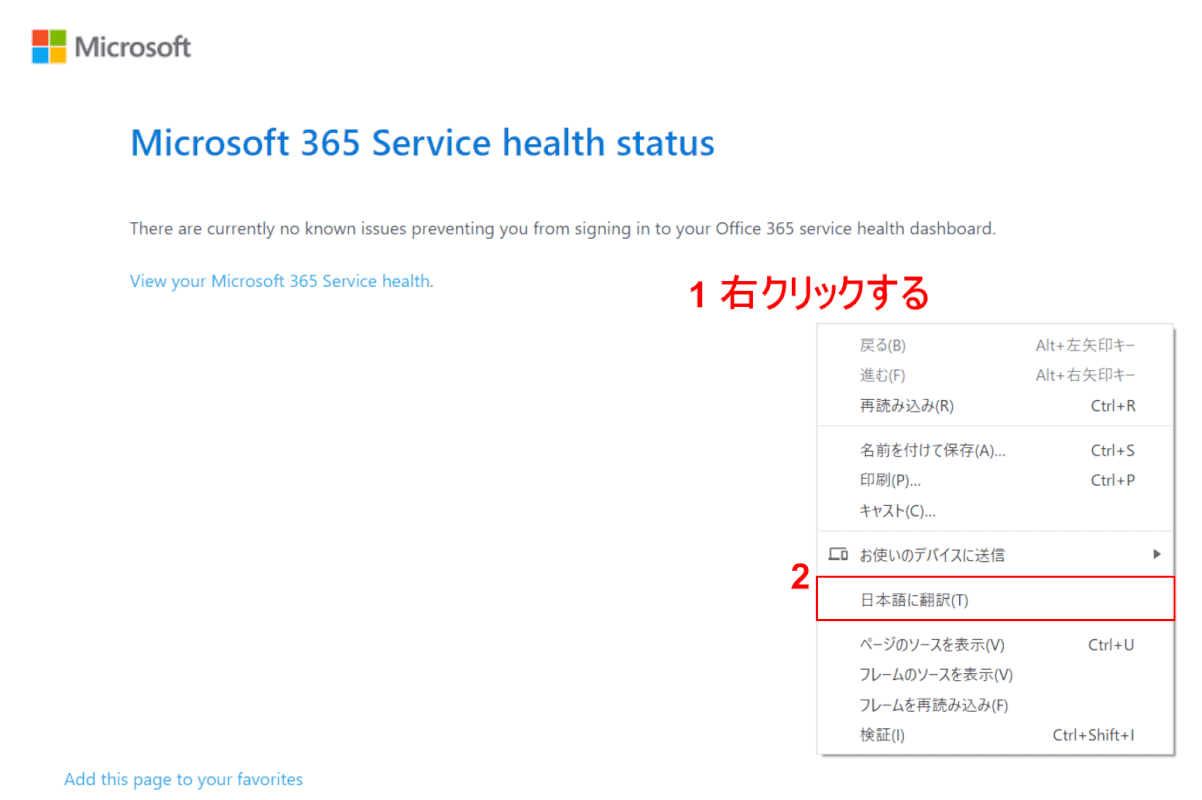Click the device icon beside お使いのデバイスに送信

click(839, 554)
